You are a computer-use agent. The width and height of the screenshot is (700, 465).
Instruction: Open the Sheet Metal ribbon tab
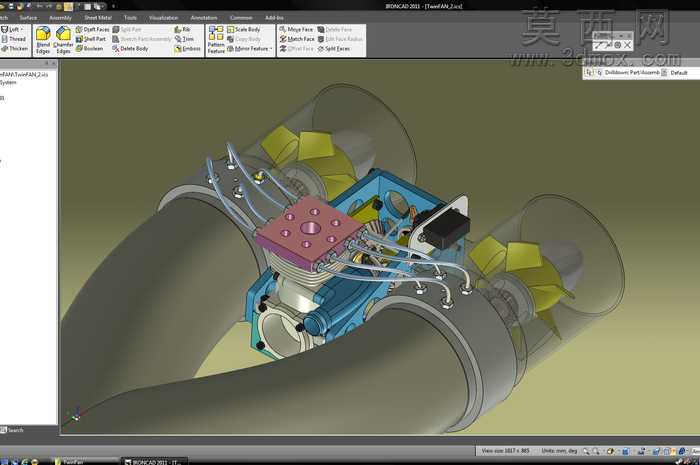pos(98,17)
